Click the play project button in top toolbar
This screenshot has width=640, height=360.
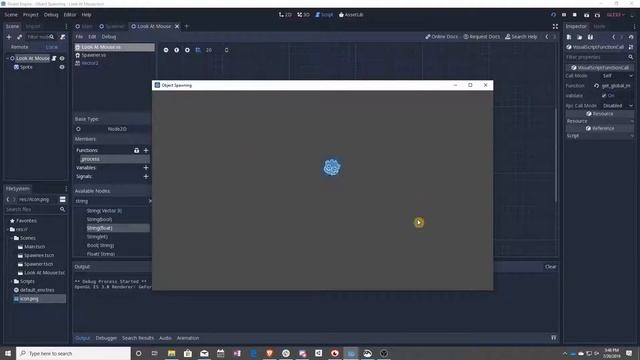pos(553,15)
